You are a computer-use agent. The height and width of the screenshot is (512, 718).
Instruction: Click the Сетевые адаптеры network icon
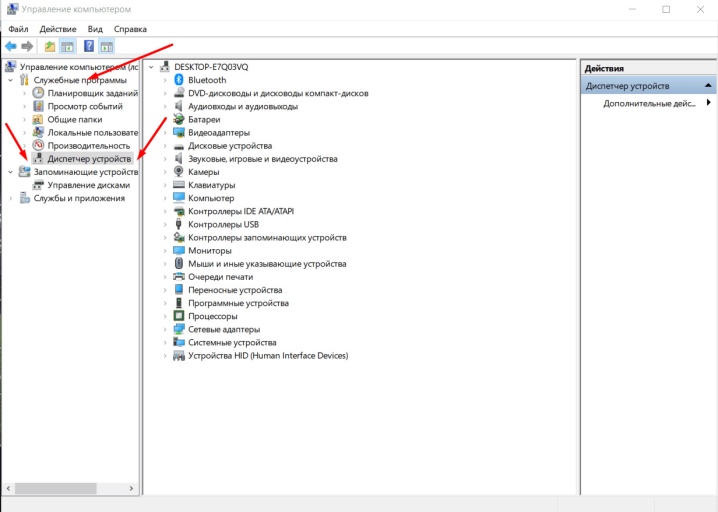(179, 329)
